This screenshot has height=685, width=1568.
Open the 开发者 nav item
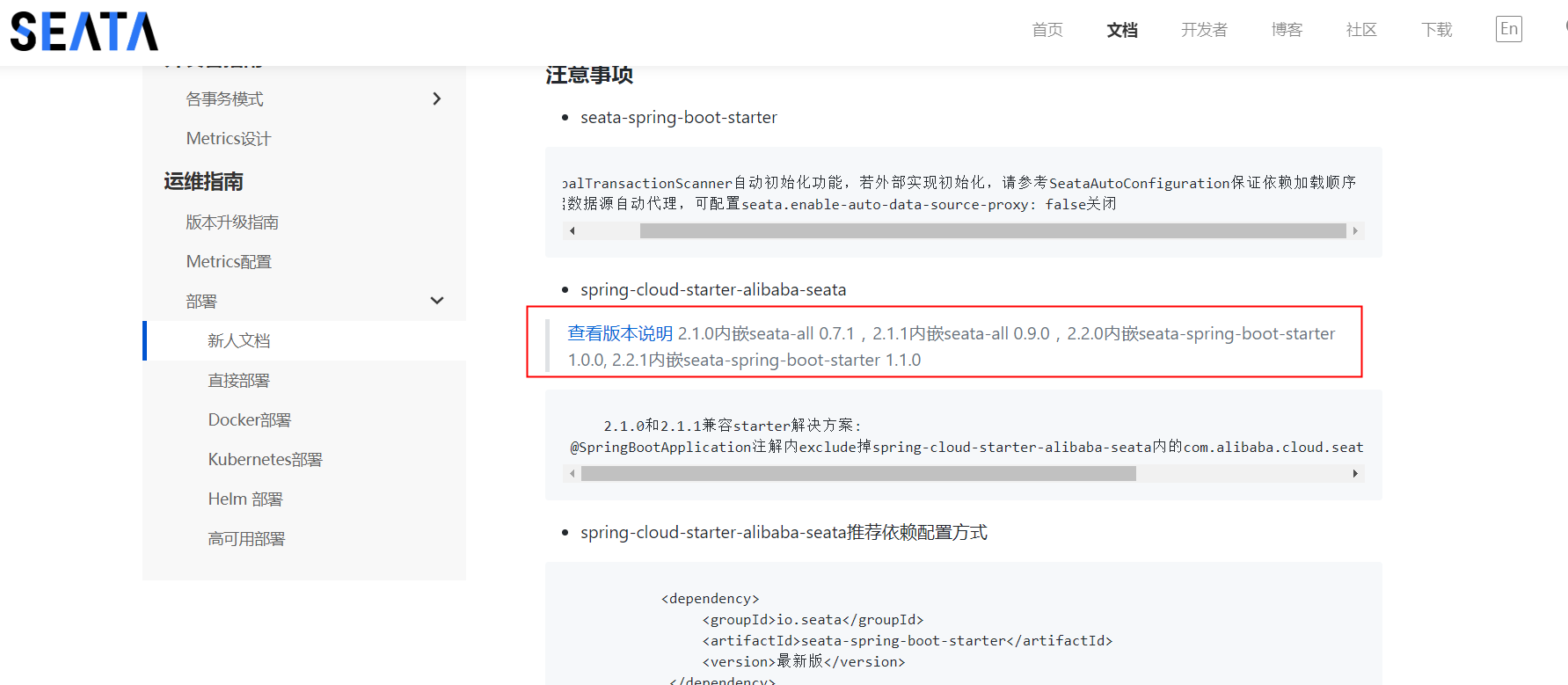click(x=1204, y=30)
